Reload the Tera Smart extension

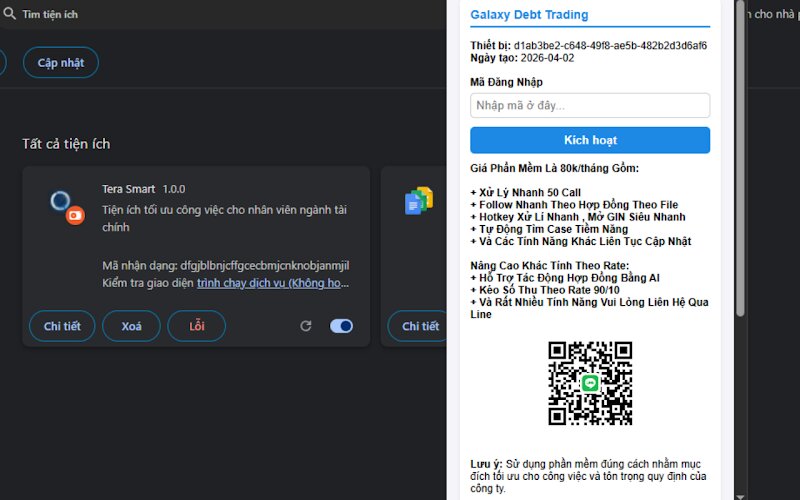(306, 326)
